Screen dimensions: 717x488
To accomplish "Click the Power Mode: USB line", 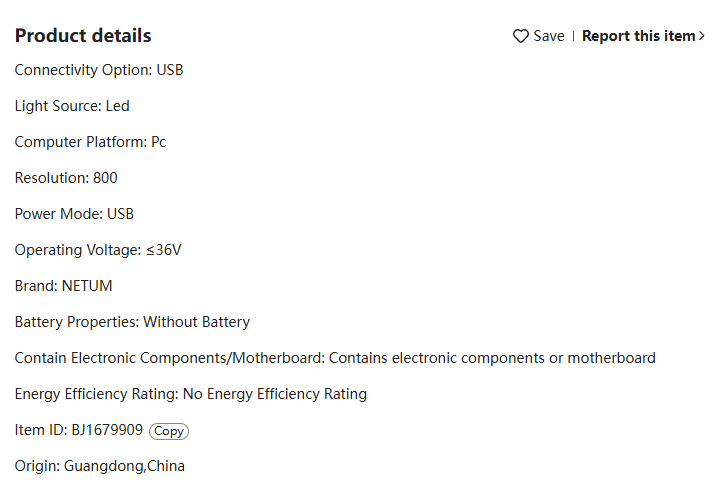I will pos(74,214).
